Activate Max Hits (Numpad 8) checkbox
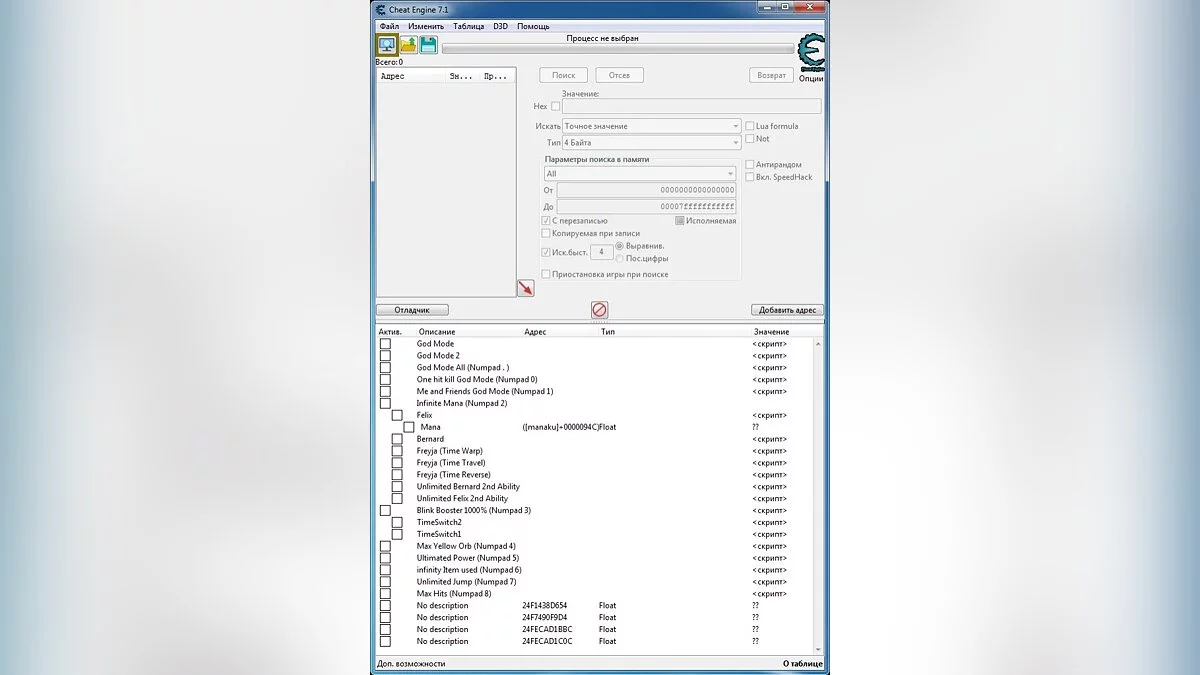Viewport: 1200px width, 675px height. 385,594
